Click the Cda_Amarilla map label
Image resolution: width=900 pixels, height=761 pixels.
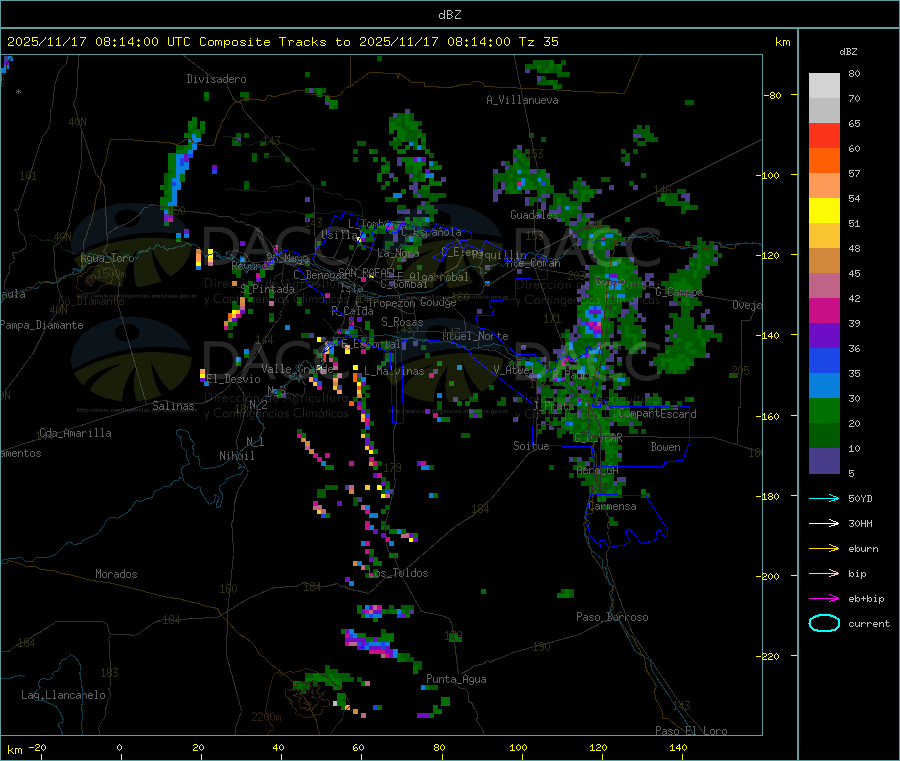click(75, 433)
